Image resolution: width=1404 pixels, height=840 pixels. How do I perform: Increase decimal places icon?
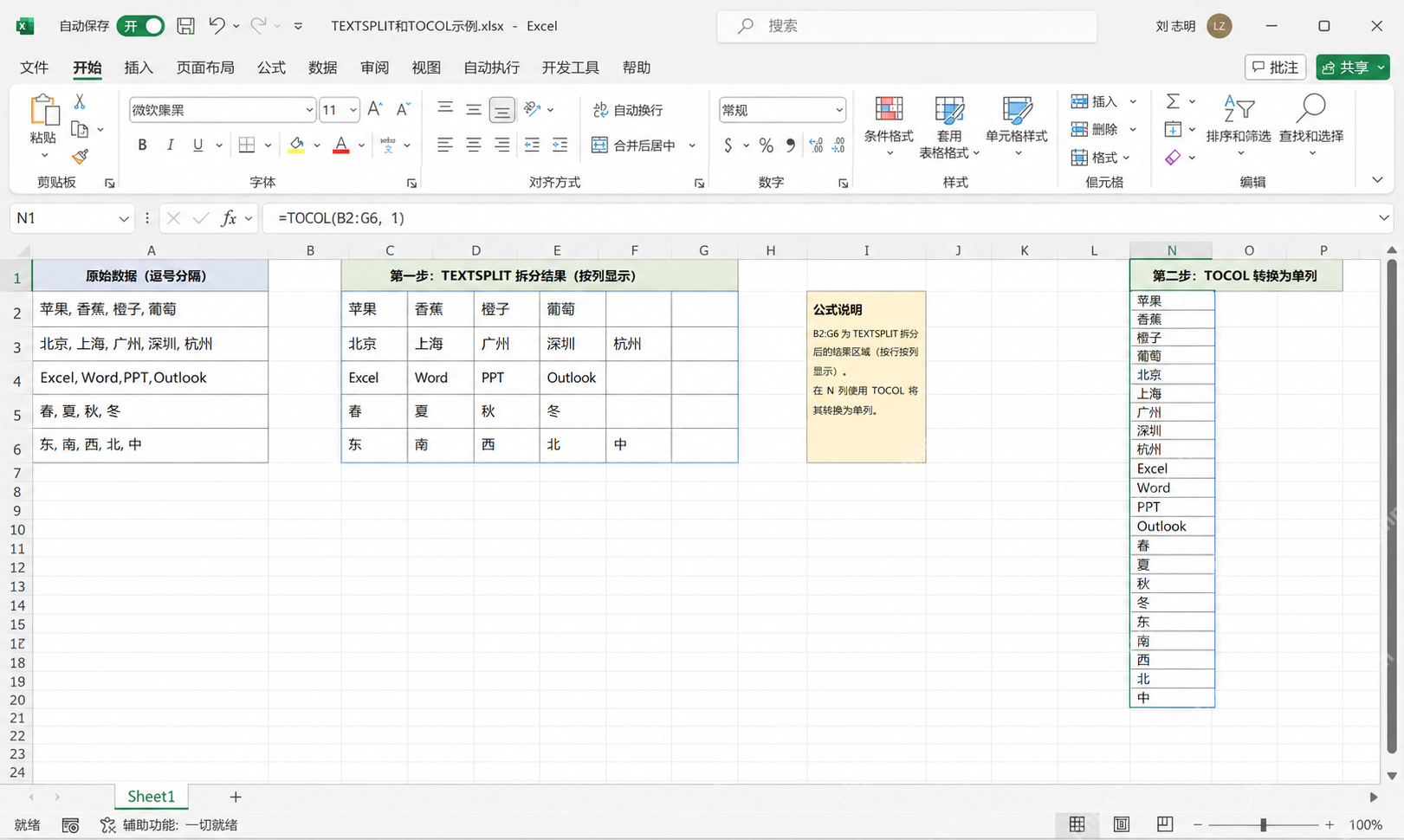pyautogui.click(x=816, y=145)
